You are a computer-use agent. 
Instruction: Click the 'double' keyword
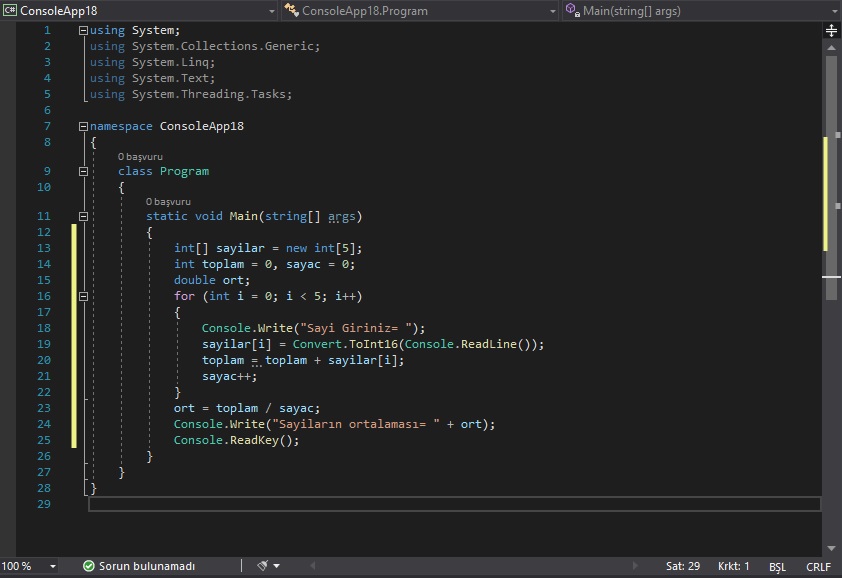coord(194,280)
